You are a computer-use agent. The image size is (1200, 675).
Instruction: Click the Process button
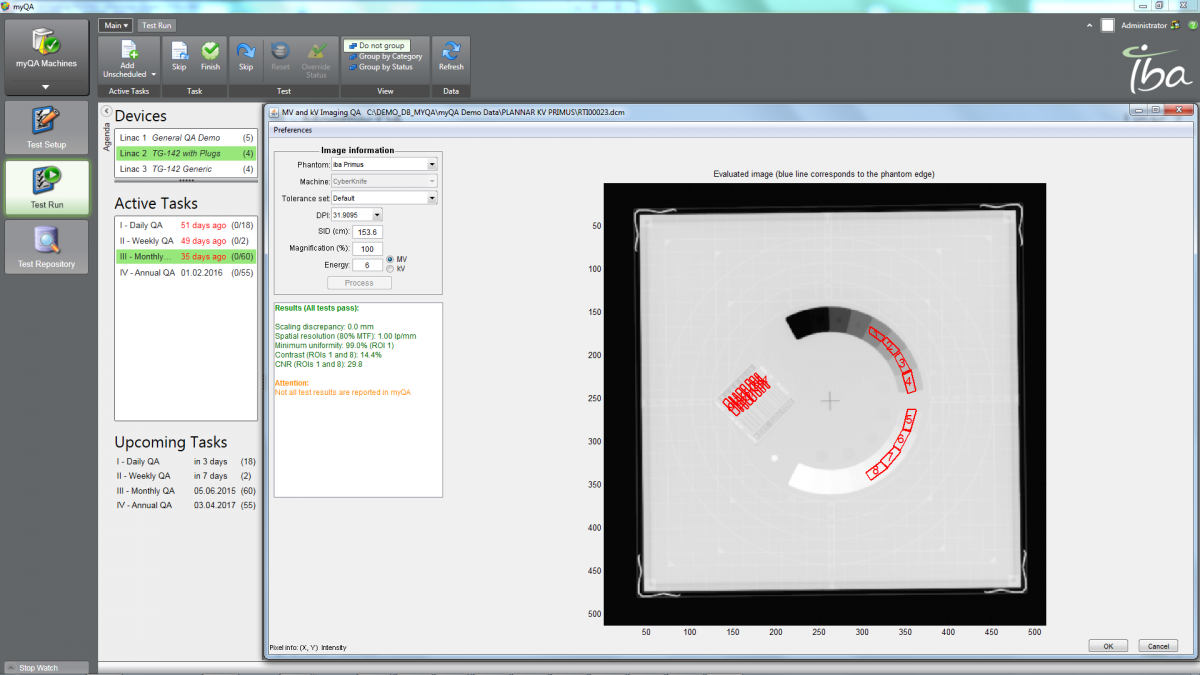coord(359,283)
